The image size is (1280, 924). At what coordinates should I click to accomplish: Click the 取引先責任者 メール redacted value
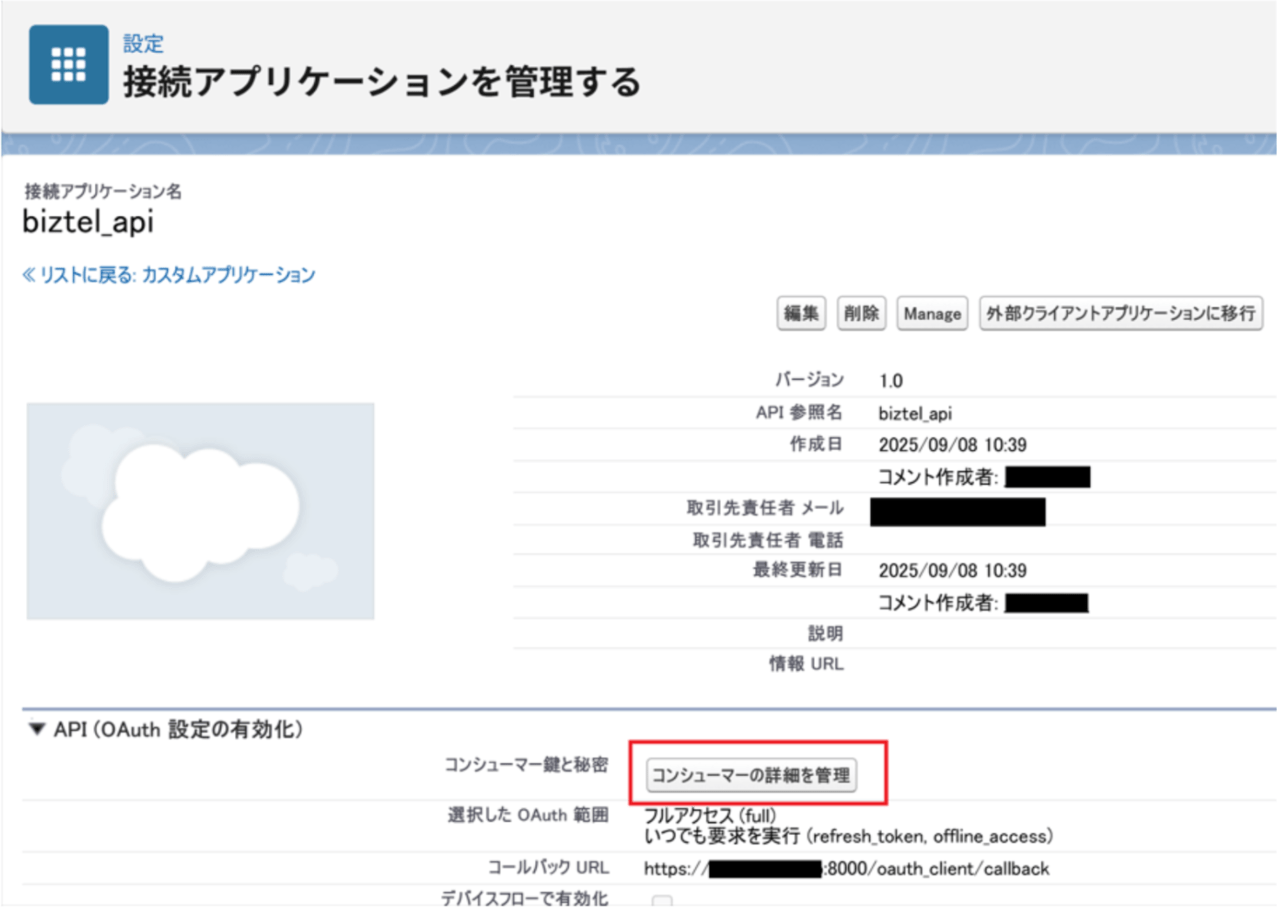point(957,512)
